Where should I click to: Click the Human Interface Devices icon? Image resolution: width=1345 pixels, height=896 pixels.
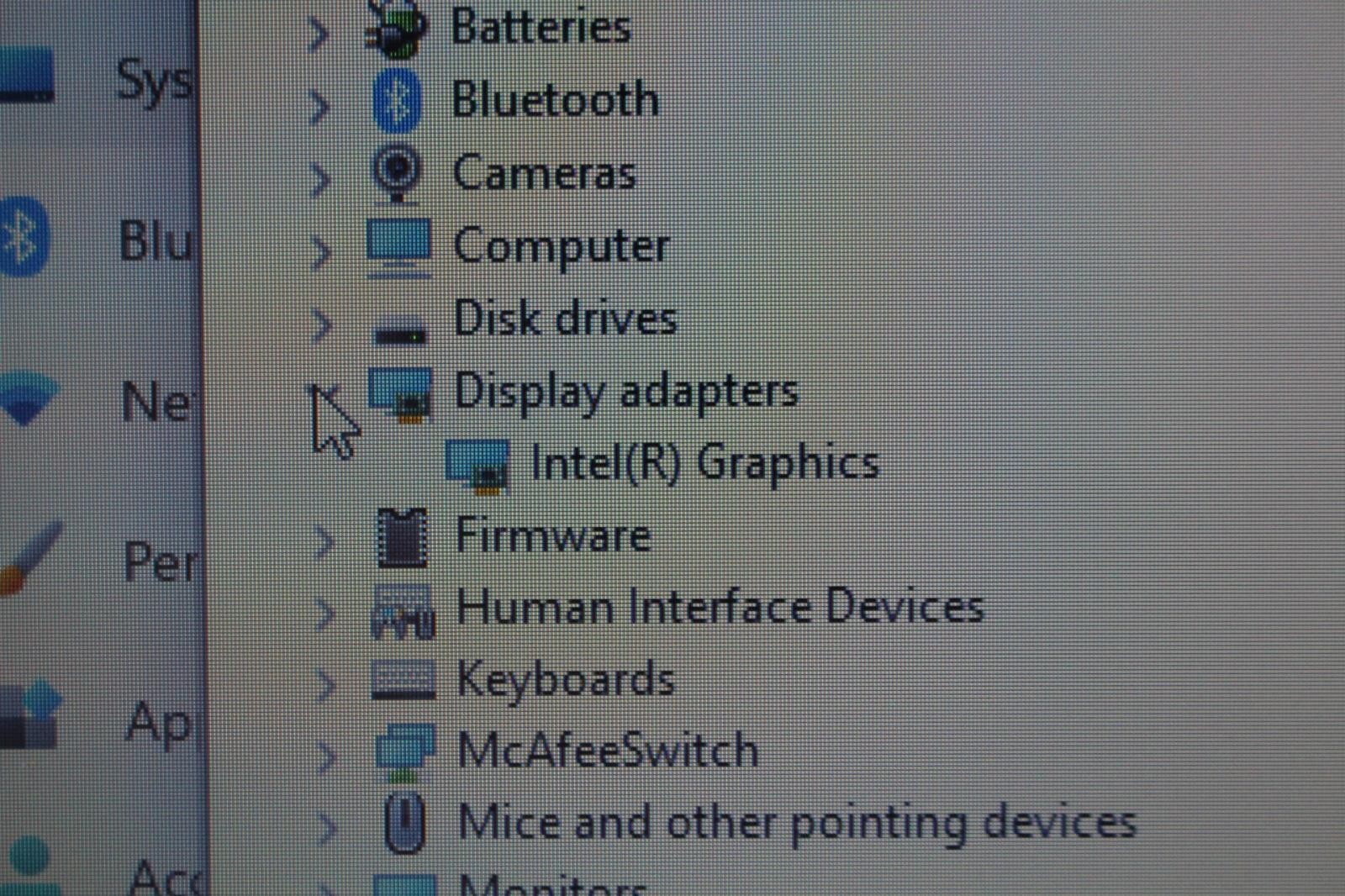click(x=403, y=613)
